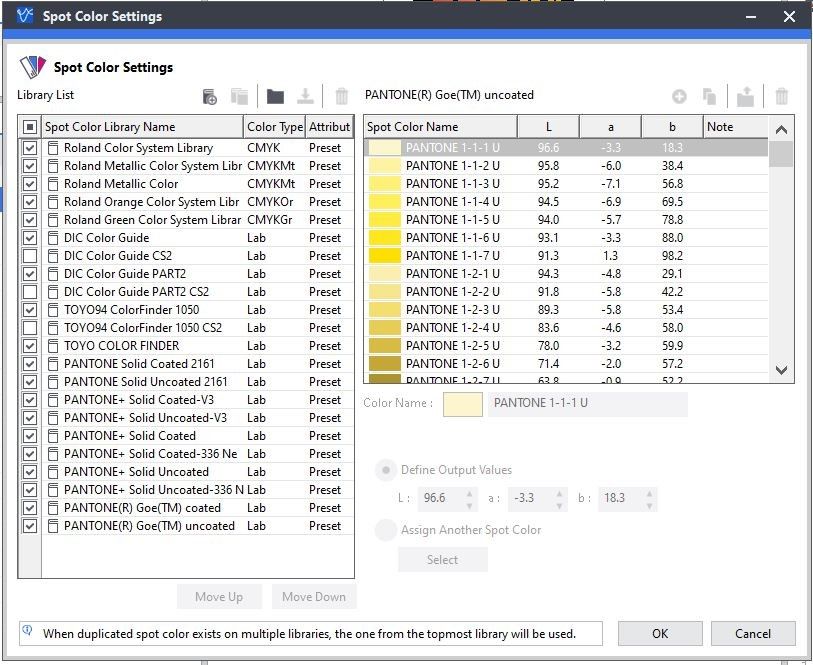Open the import library folder icon
Screen dimensions: 813x665
tap(275, 96)
